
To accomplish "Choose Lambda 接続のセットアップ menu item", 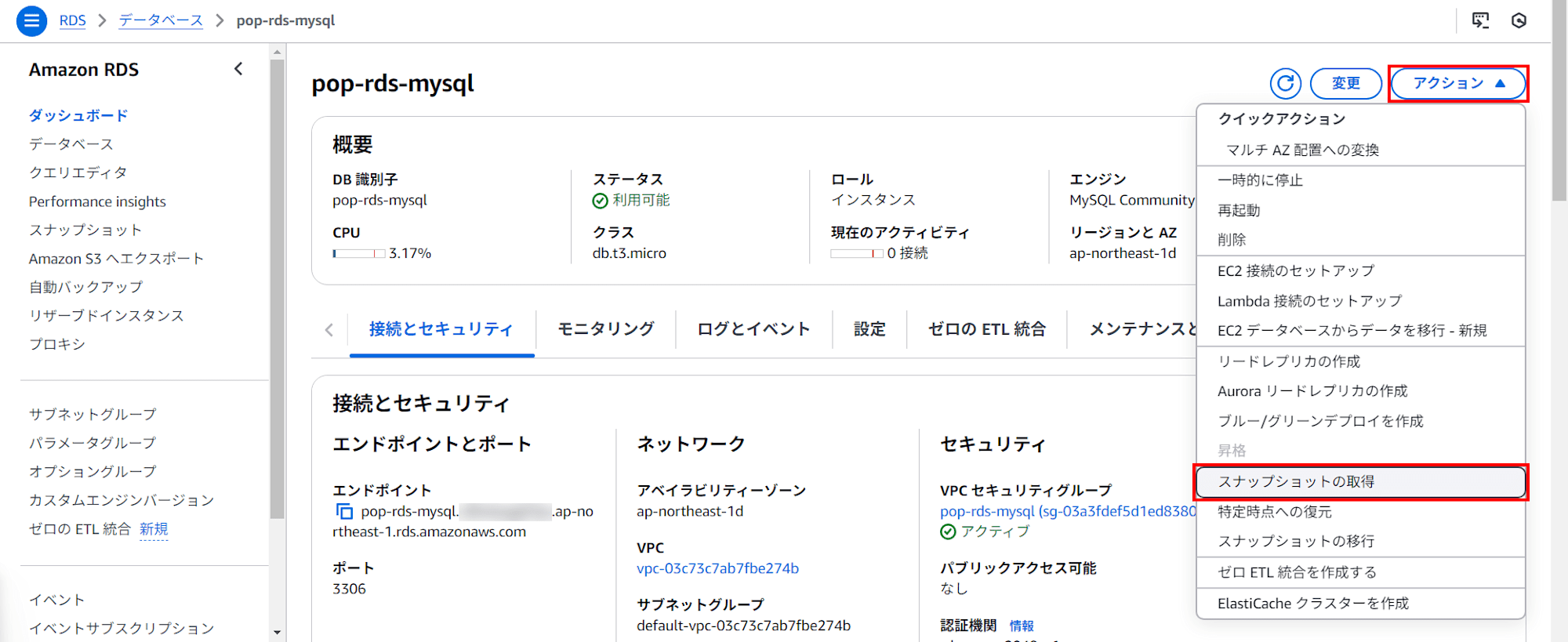I will [1361, 301].
